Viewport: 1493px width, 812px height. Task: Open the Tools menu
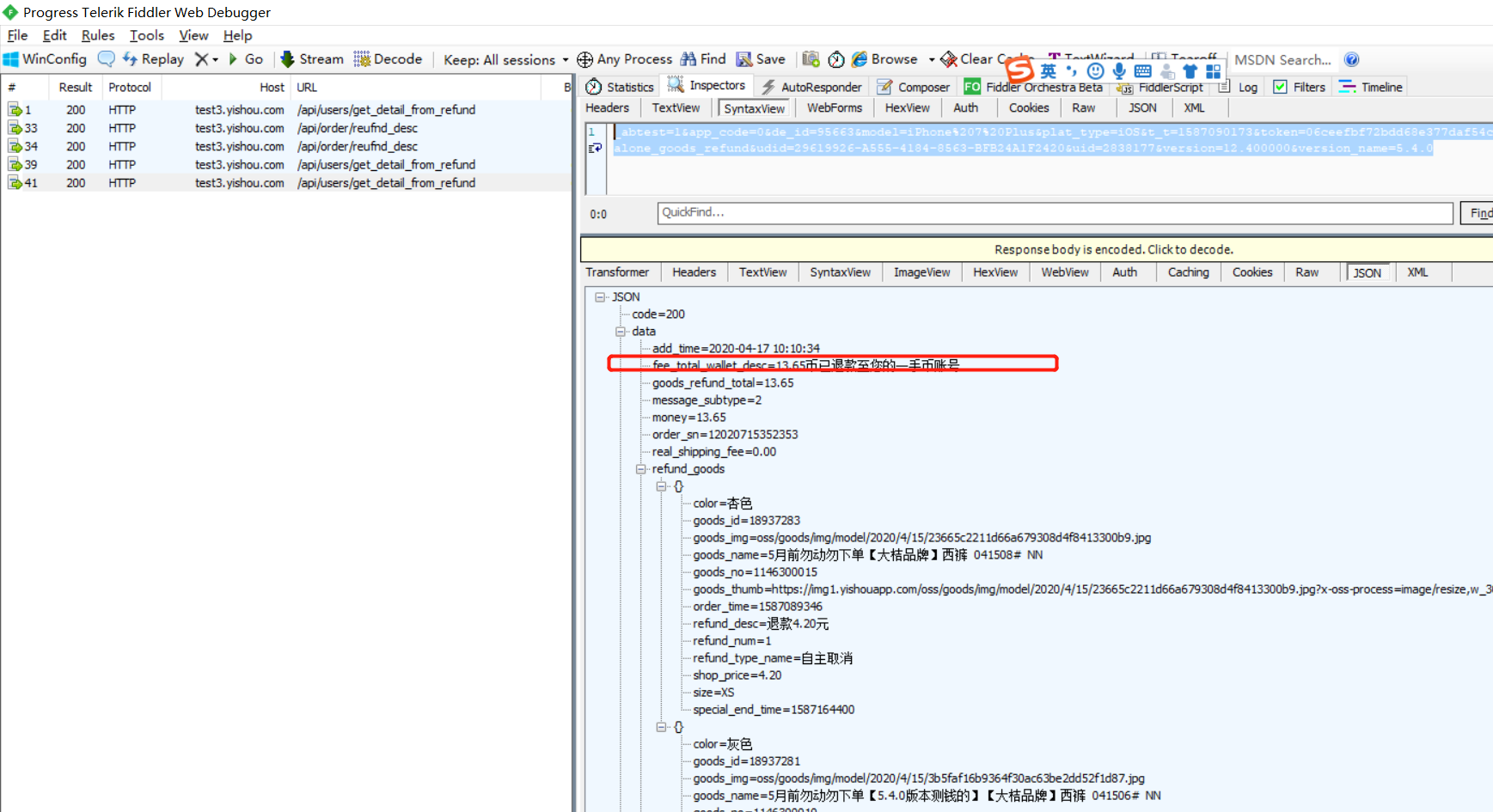[147, 35]
